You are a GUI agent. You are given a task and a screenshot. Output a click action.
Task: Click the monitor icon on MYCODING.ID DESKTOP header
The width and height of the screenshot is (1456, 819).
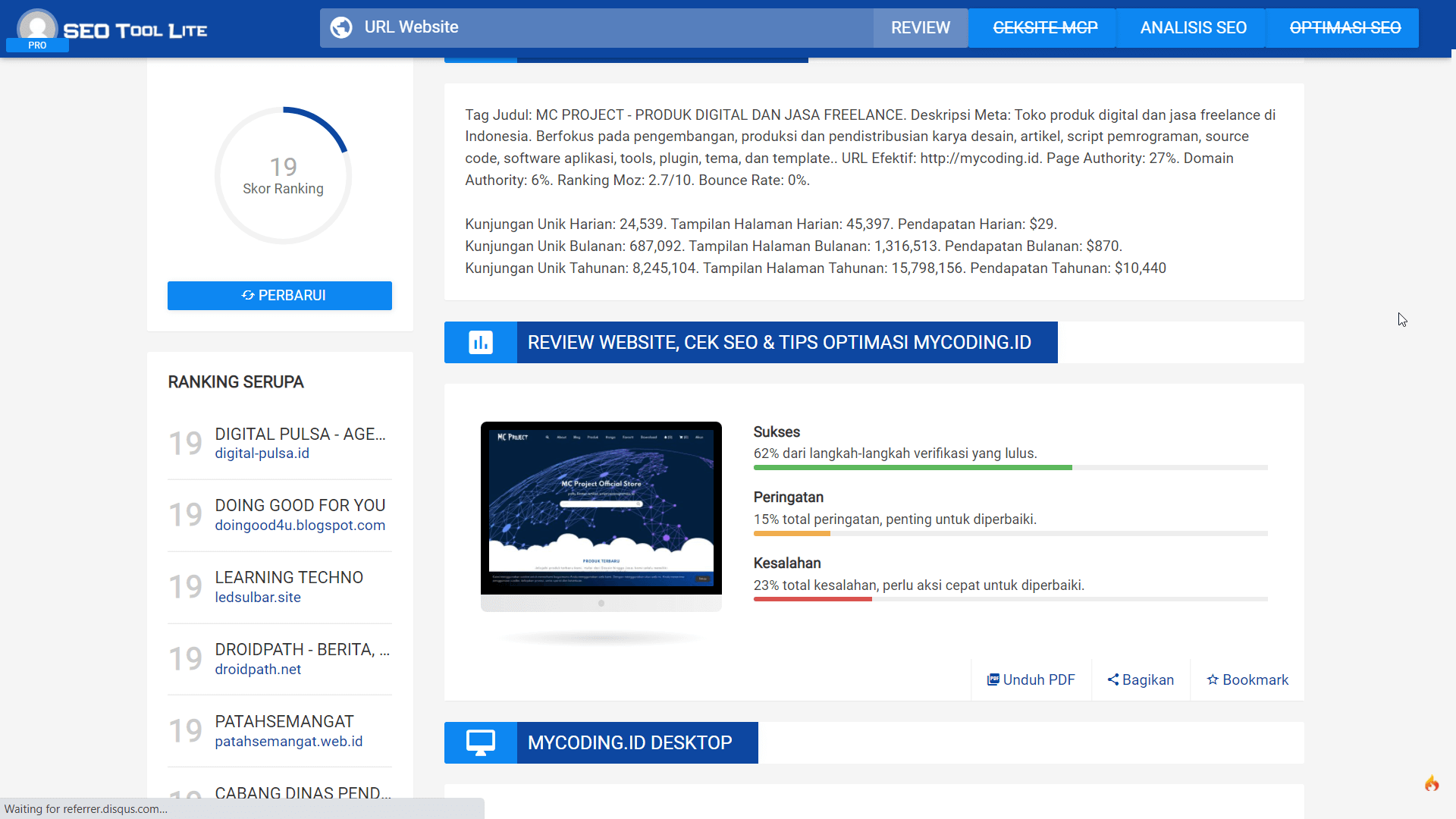479,742
